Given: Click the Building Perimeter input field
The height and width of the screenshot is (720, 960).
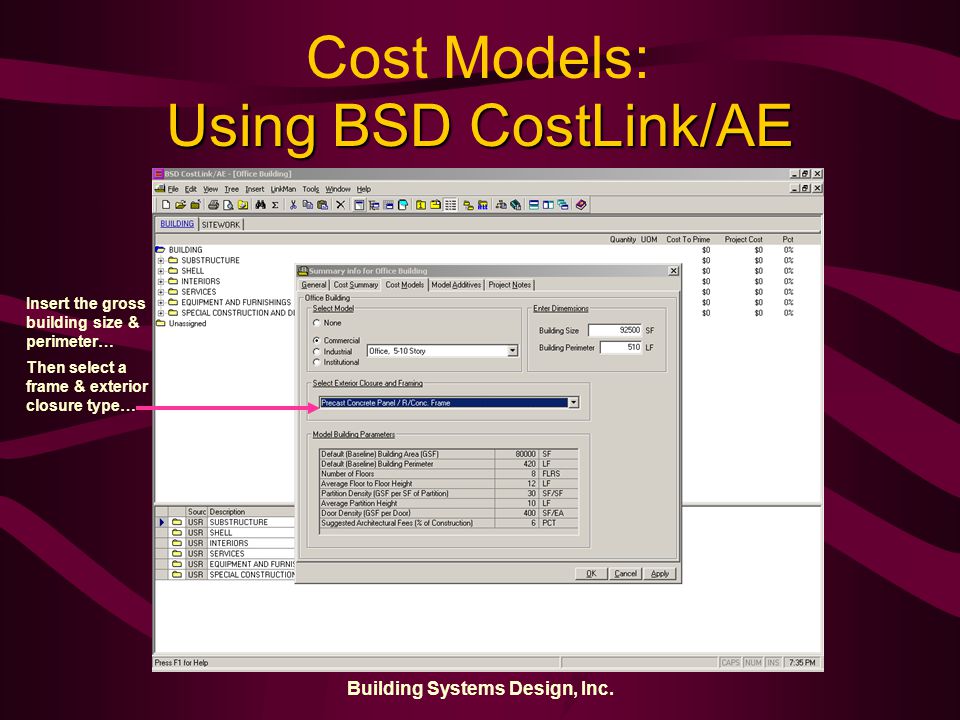Looking at the screenshot, I should pyautogui.click(x=621, y=347).
